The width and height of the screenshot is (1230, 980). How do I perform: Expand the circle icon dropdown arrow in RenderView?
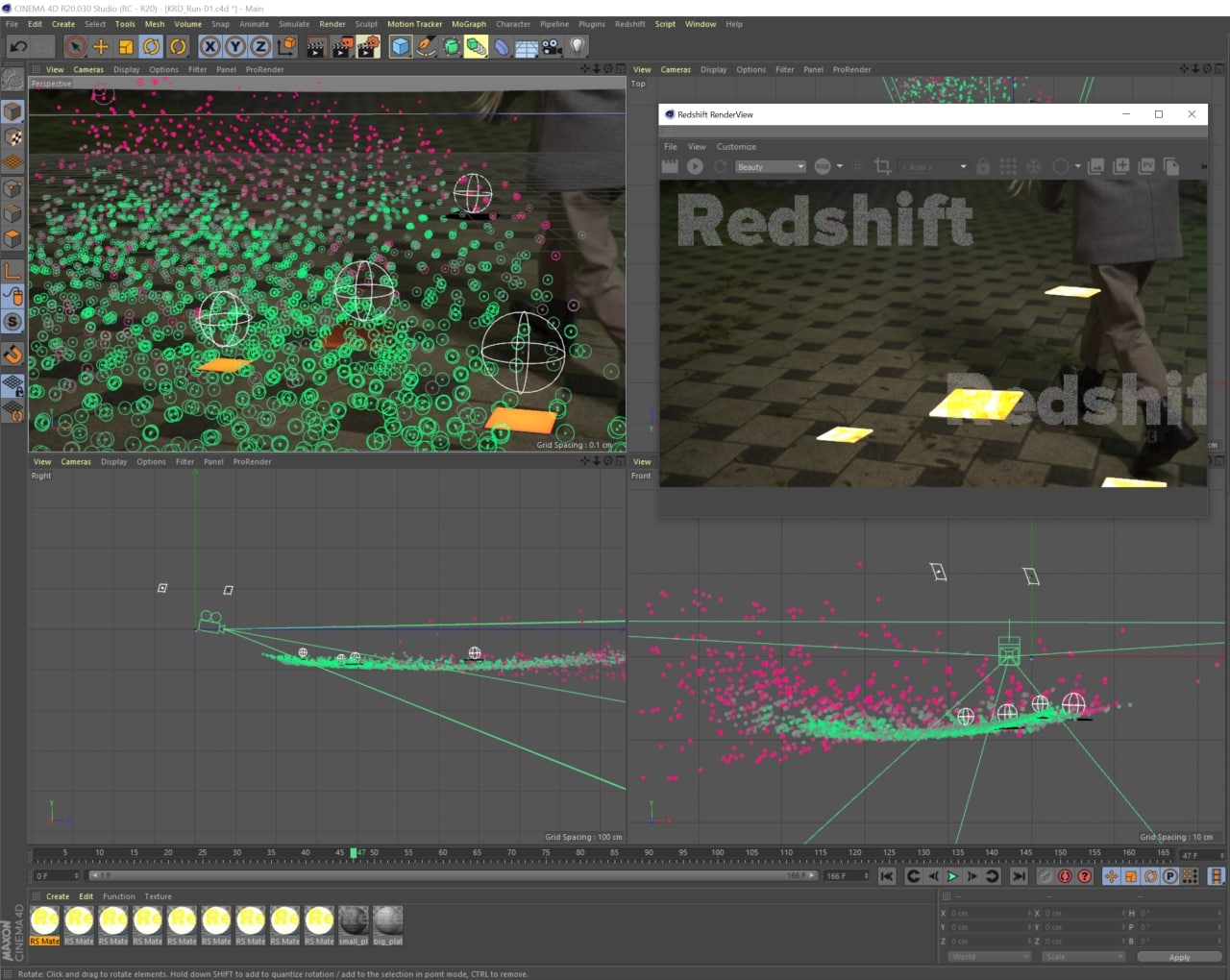[1078, 166]
